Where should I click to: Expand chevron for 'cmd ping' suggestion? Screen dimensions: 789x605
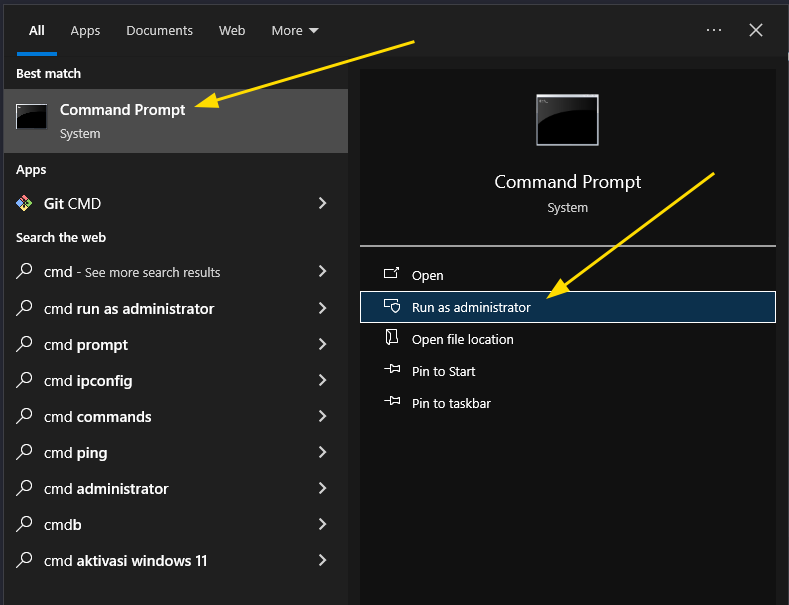tap(323, 452)
